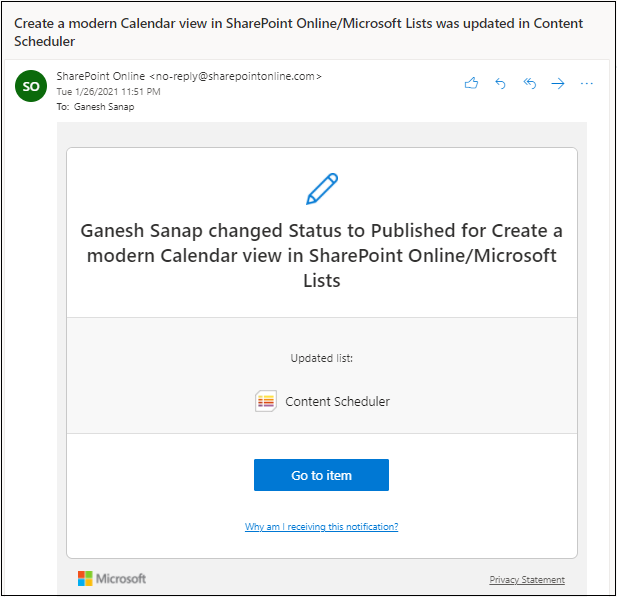Open the 'Why am I receiving this notification?' link
Screen dimensions: 617x597
(x=321, y=527)
